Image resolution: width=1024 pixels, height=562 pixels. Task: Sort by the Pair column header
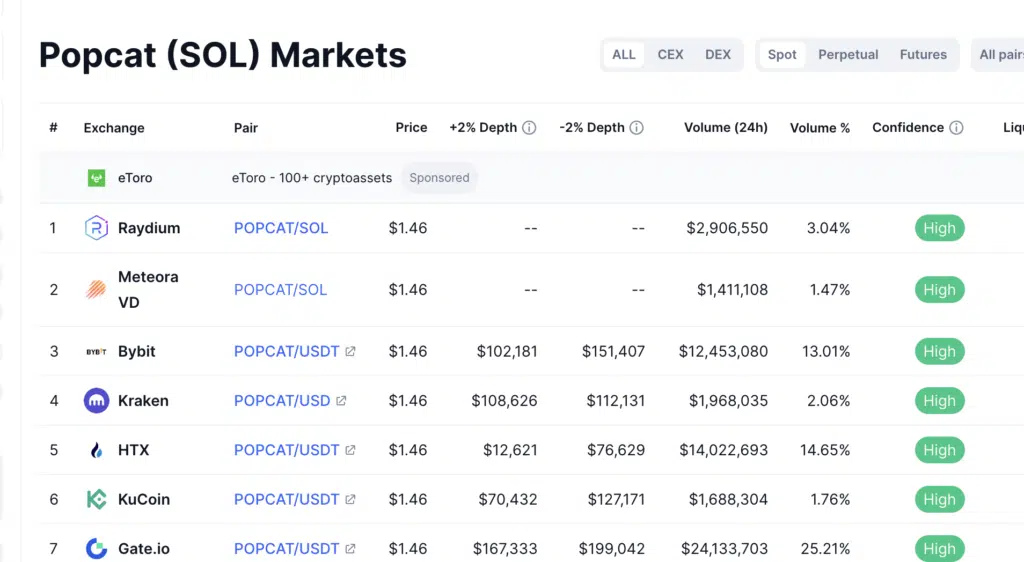[246, 127]
